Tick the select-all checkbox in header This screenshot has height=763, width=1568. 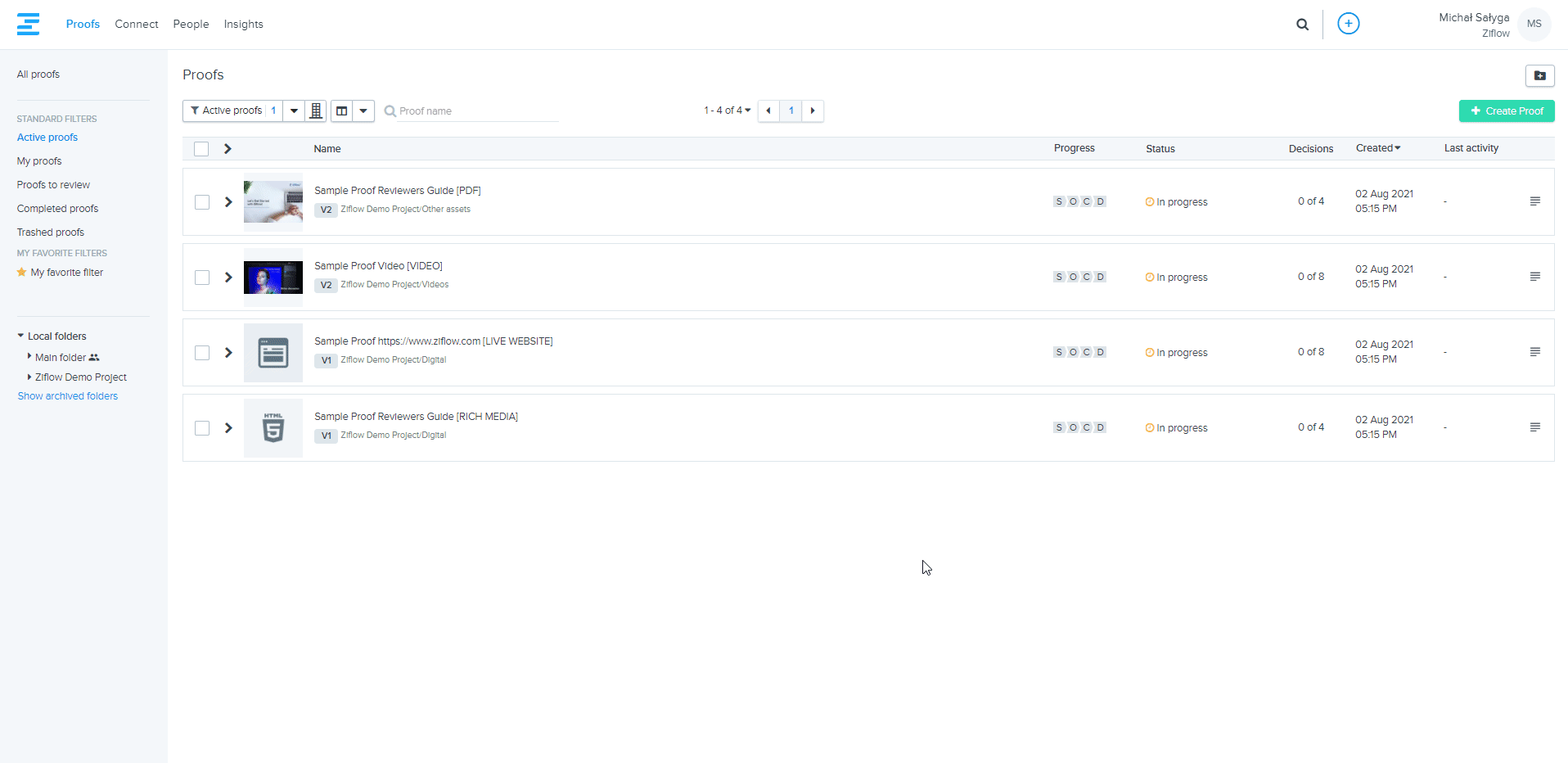(201, 149)
